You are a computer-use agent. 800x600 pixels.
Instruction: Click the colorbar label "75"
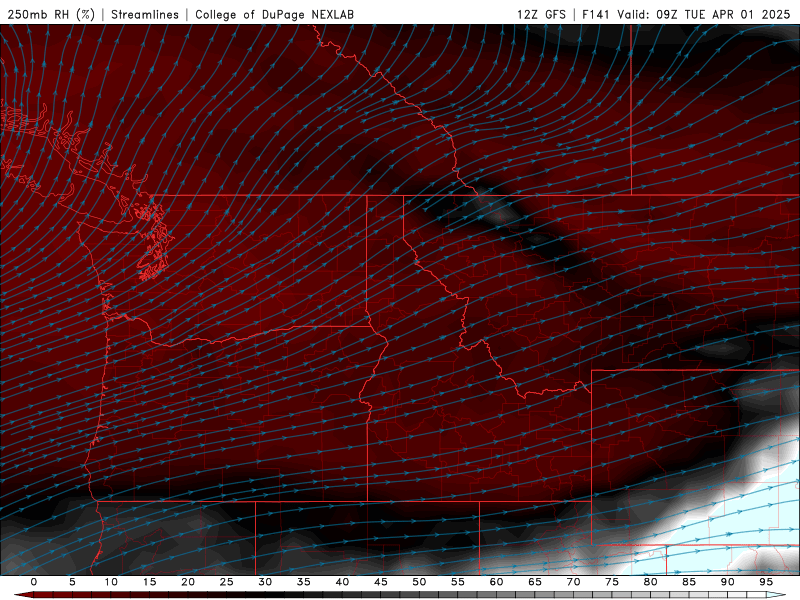612,582
